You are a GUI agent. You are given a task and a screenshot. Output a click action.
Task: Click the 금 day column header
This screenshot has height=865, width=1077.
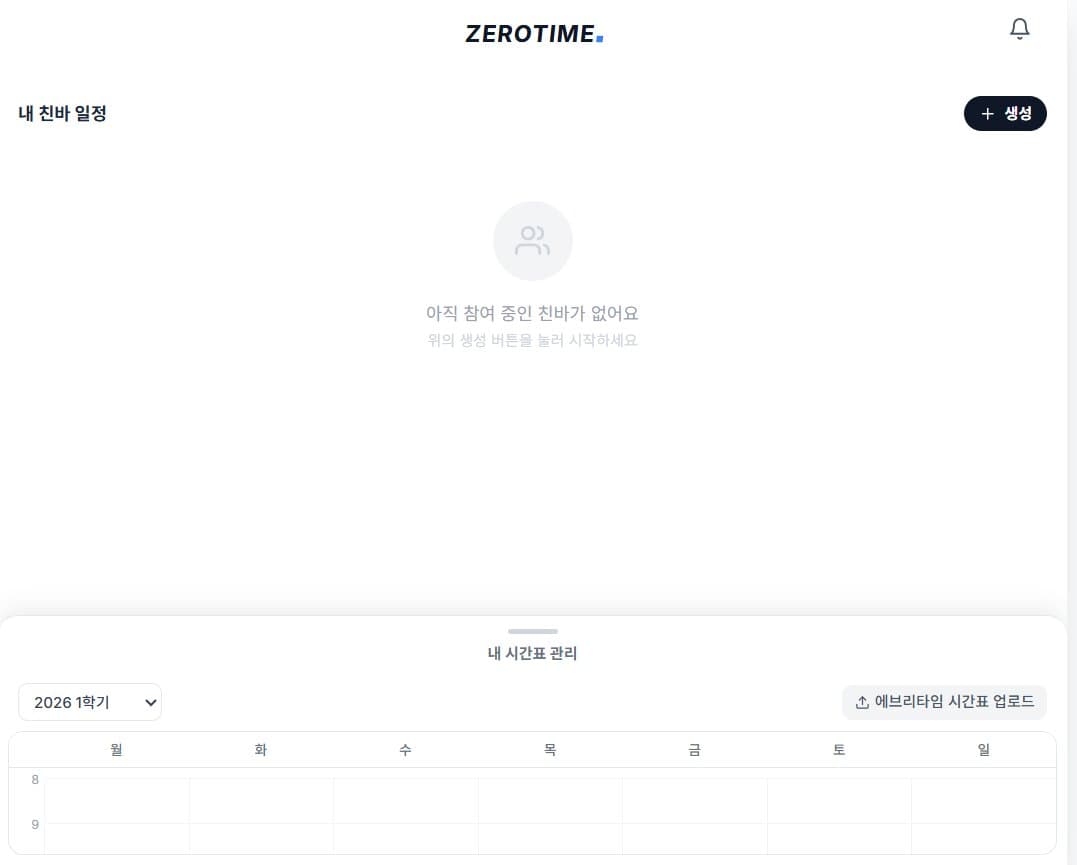tap(694, 750)
